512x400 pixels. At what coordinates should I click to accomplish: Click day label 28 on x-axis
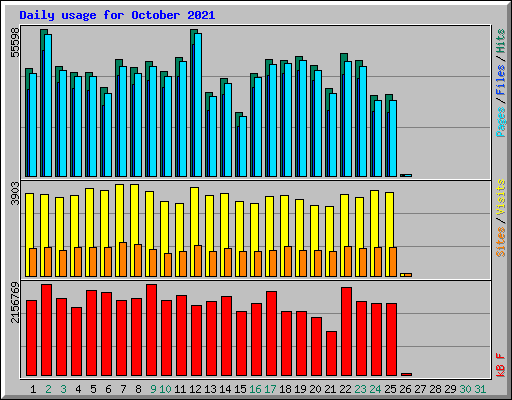435,389
